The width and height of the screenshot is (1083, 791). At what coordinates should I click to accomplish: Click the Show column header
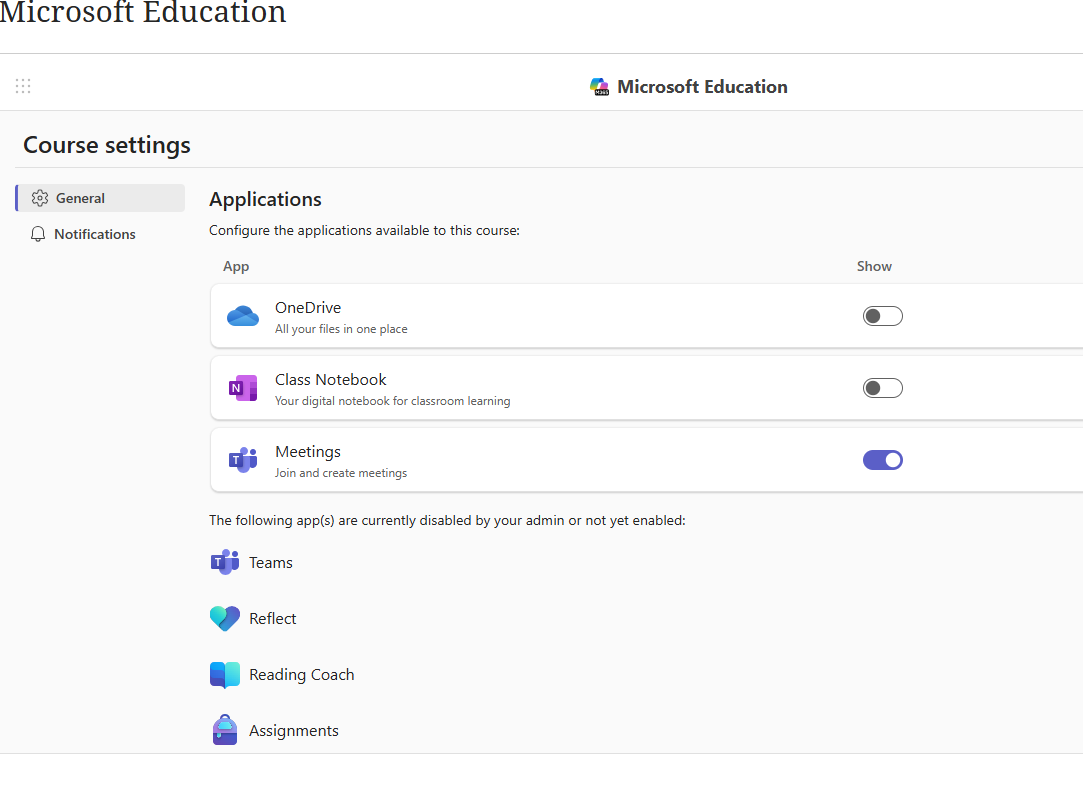874,266
